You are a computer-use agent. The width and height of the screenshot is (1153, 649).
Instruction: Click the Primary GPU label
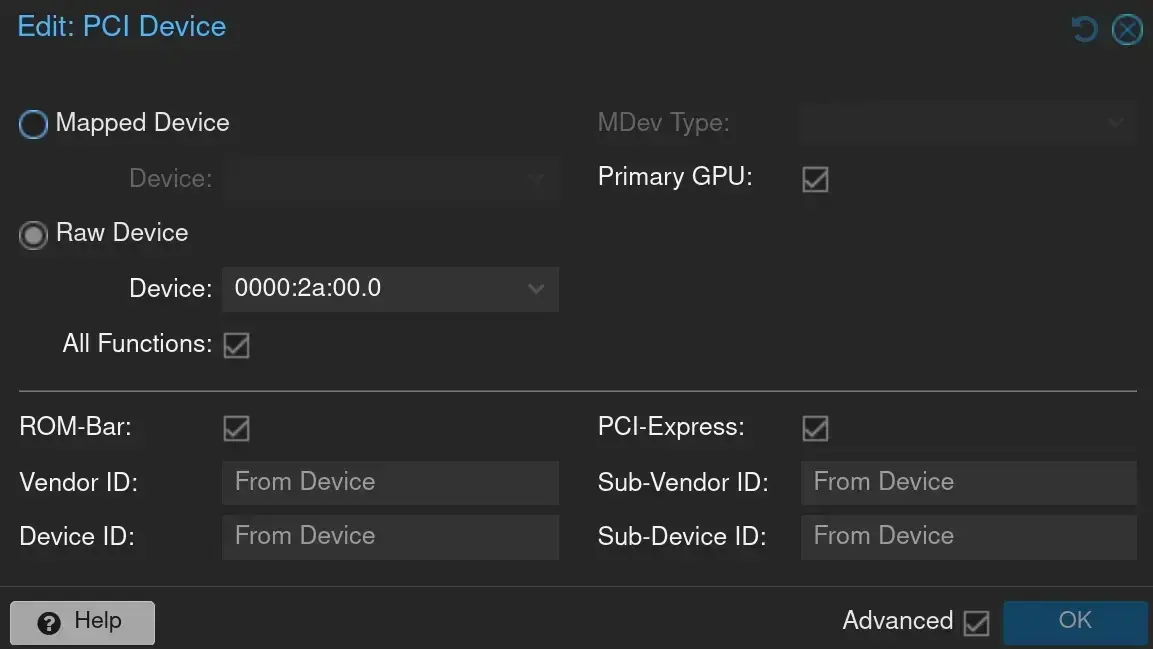[x=675, y=177]
